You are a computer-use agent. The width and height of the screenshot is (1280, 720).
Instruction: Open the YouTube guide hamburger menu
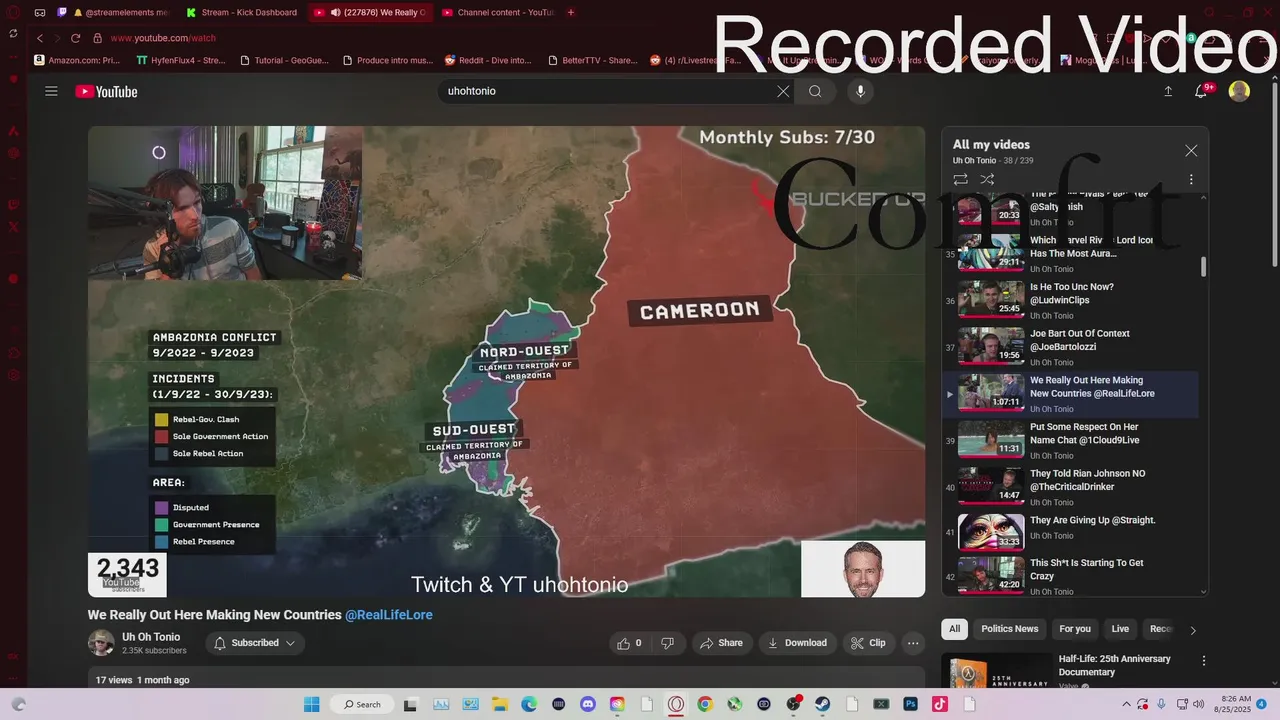(x=51, y=91)
